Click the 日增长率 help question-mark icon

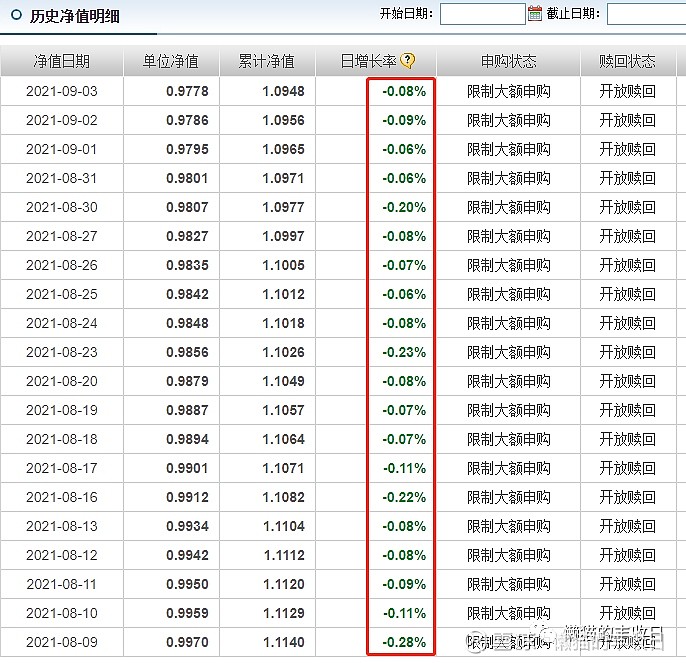408,60
